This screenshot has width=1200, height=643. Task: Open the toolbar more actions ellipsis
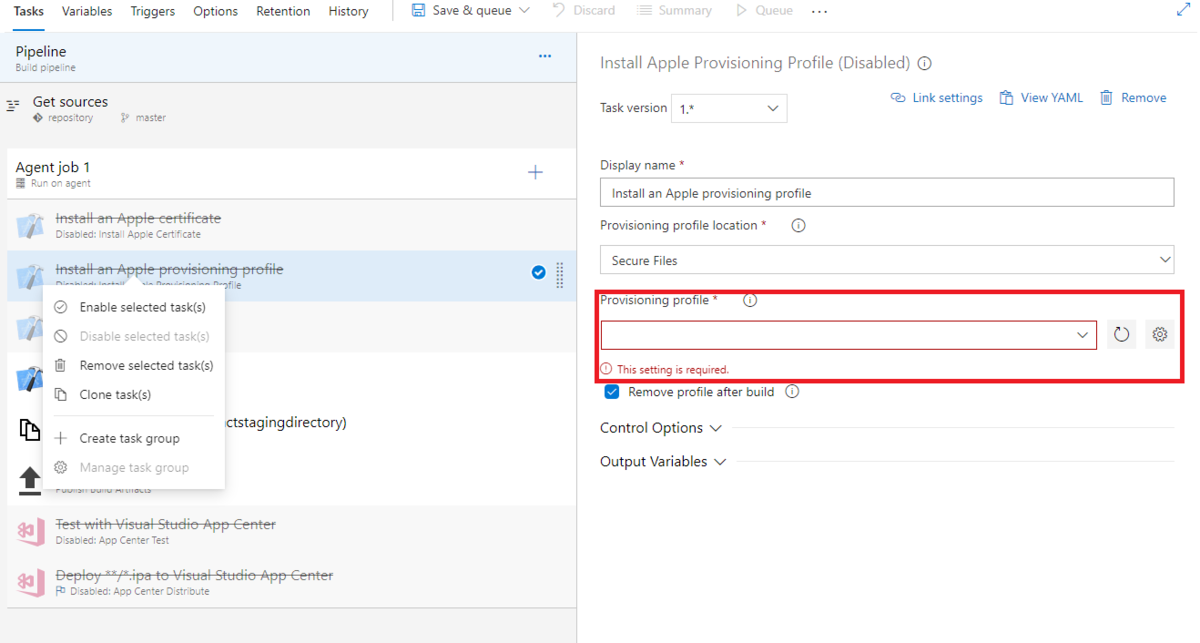(820, 11)
